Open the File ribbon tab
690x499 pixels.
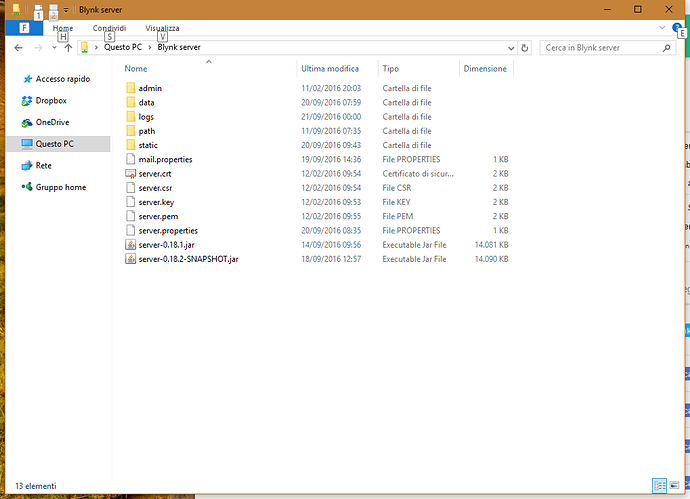(x=24, y=28)
